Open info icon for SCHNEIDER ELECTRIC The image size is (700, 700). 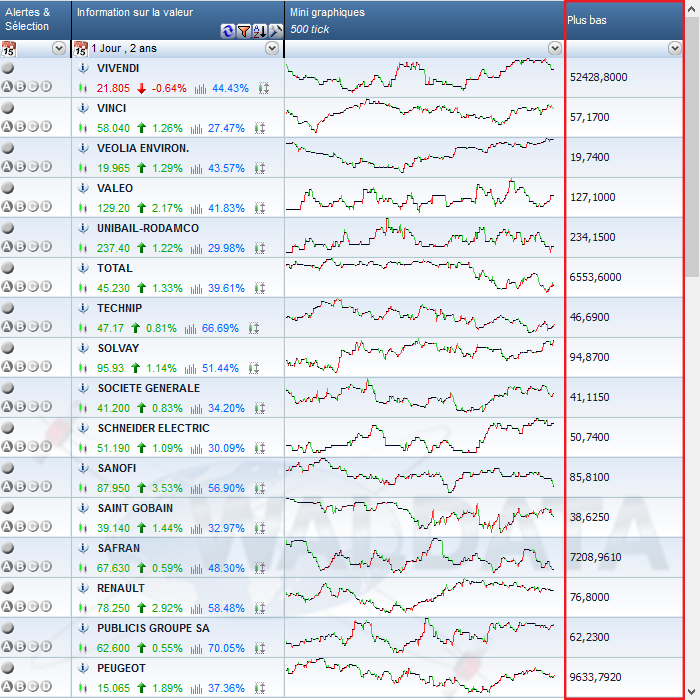pyautogui.click(x=83, y=428)
